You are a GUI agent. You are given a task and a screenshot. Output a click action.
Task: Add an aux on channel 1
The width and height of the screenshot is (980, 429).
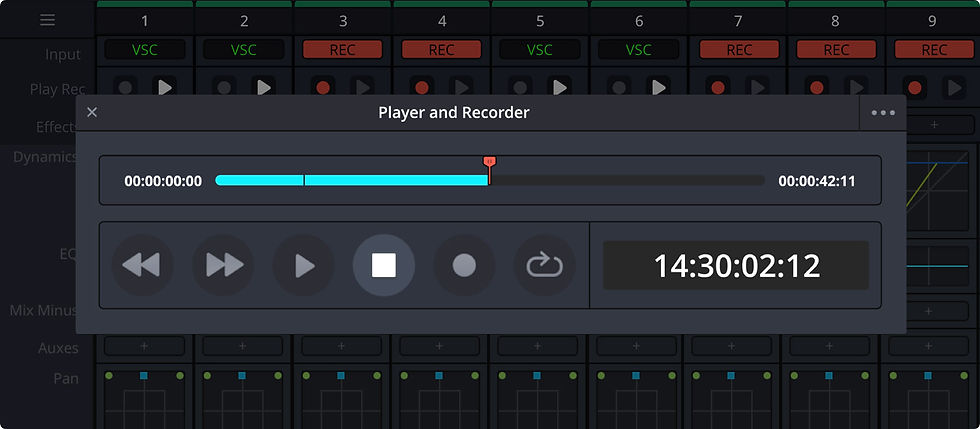click(x=144, y=346)
